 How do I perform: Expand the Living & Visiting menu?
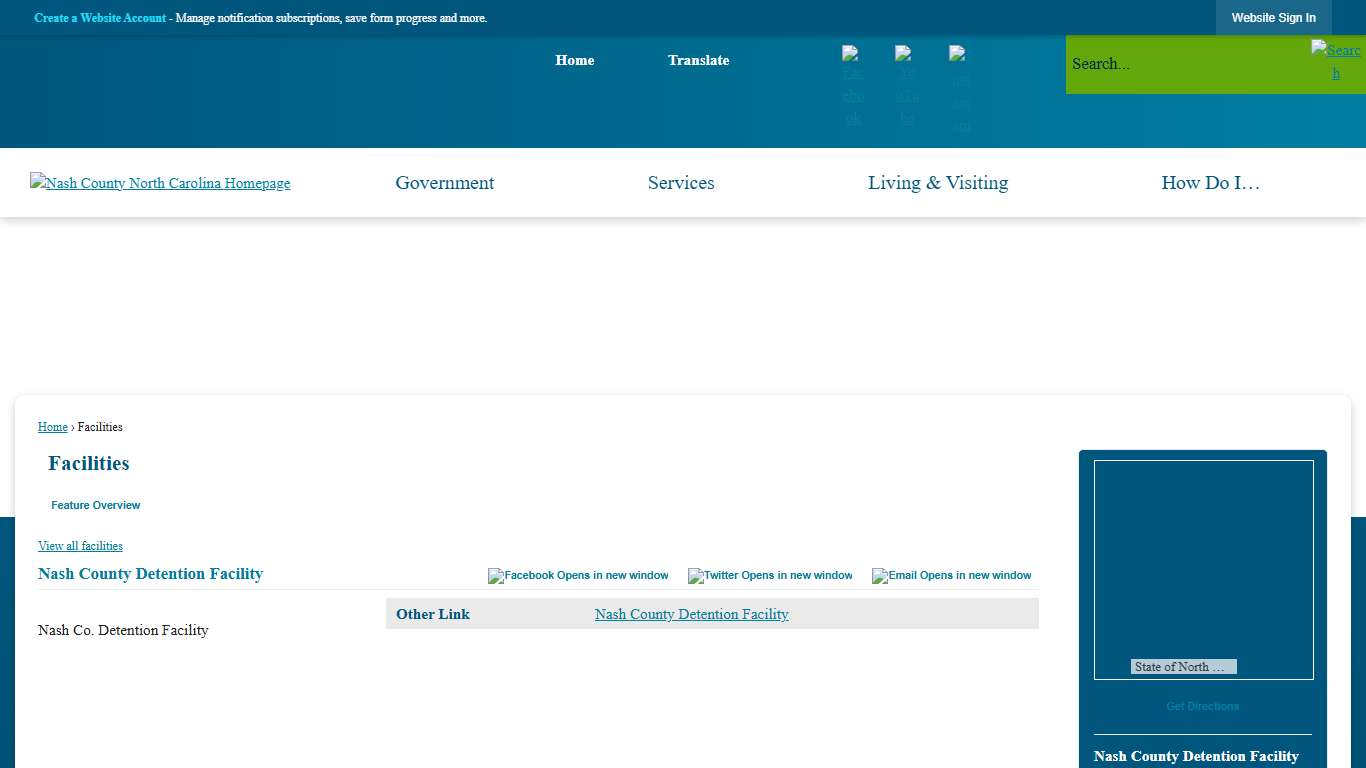938,183
